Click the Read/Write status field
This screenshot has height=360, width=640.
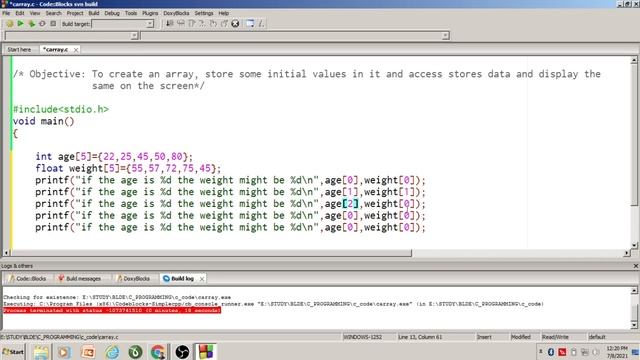coord(555,337)
